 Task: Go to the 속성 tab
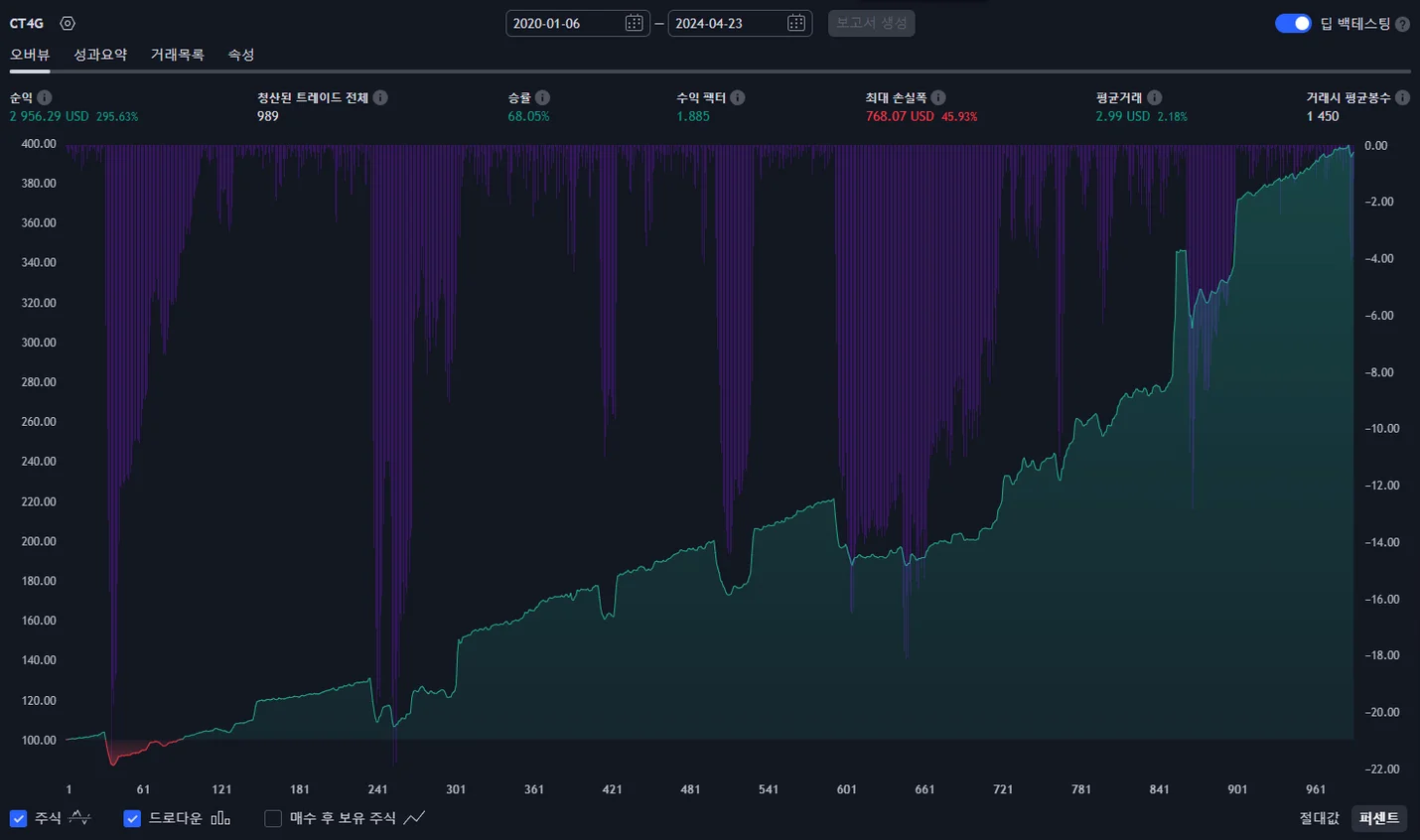(x=241, y=55)
